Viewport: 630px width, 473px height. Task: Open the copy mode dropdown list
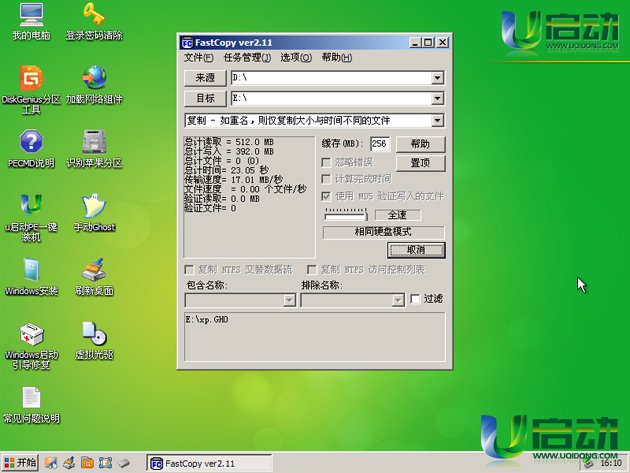[437, 120]
